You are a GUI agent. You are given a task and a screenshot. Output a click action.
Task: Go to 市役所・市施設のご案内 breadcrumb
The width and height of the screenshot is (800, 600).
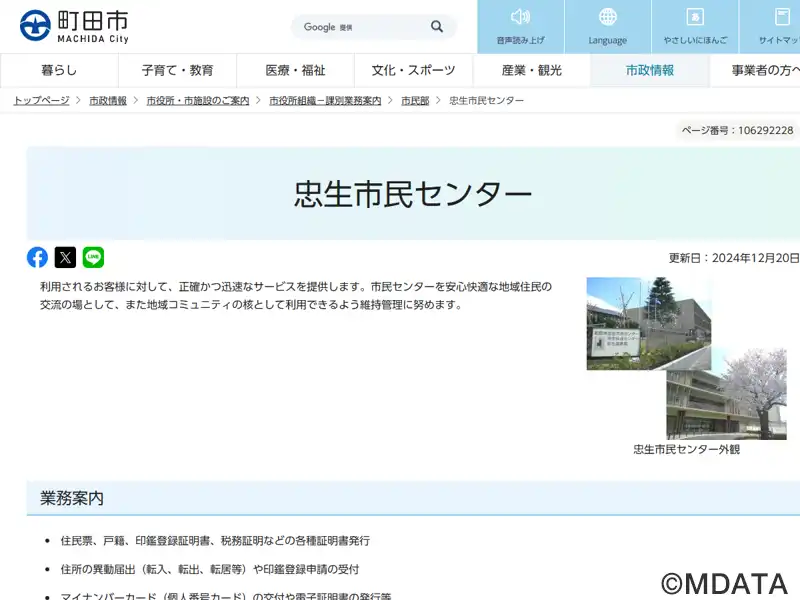click(198, 101)
